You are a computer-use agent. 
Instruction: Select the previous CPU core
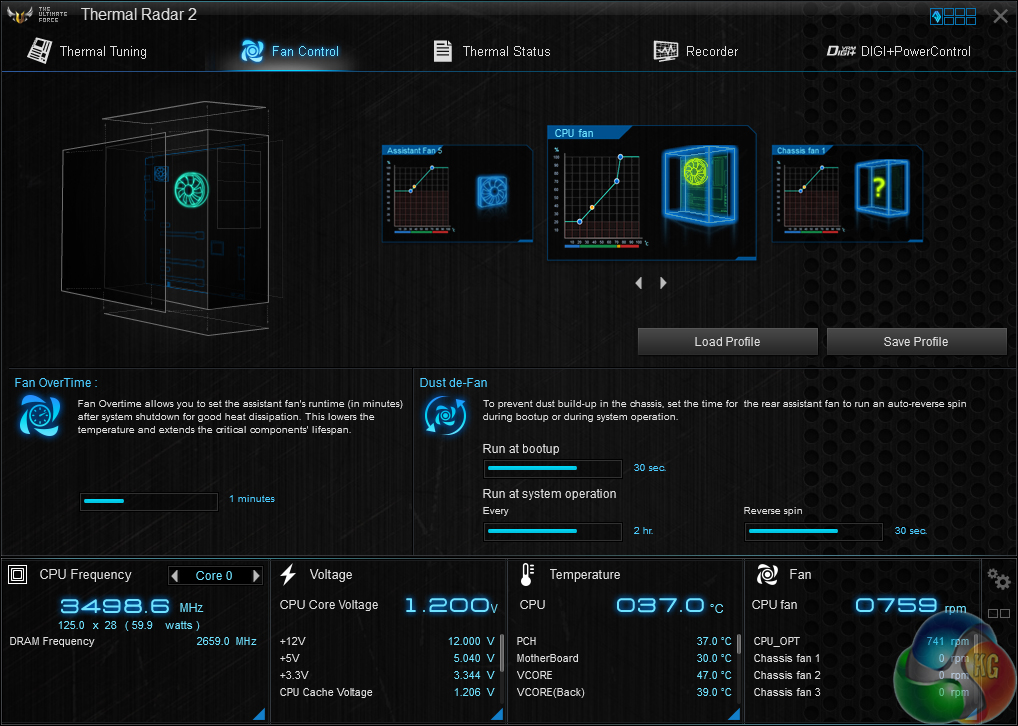pos(175,575)
